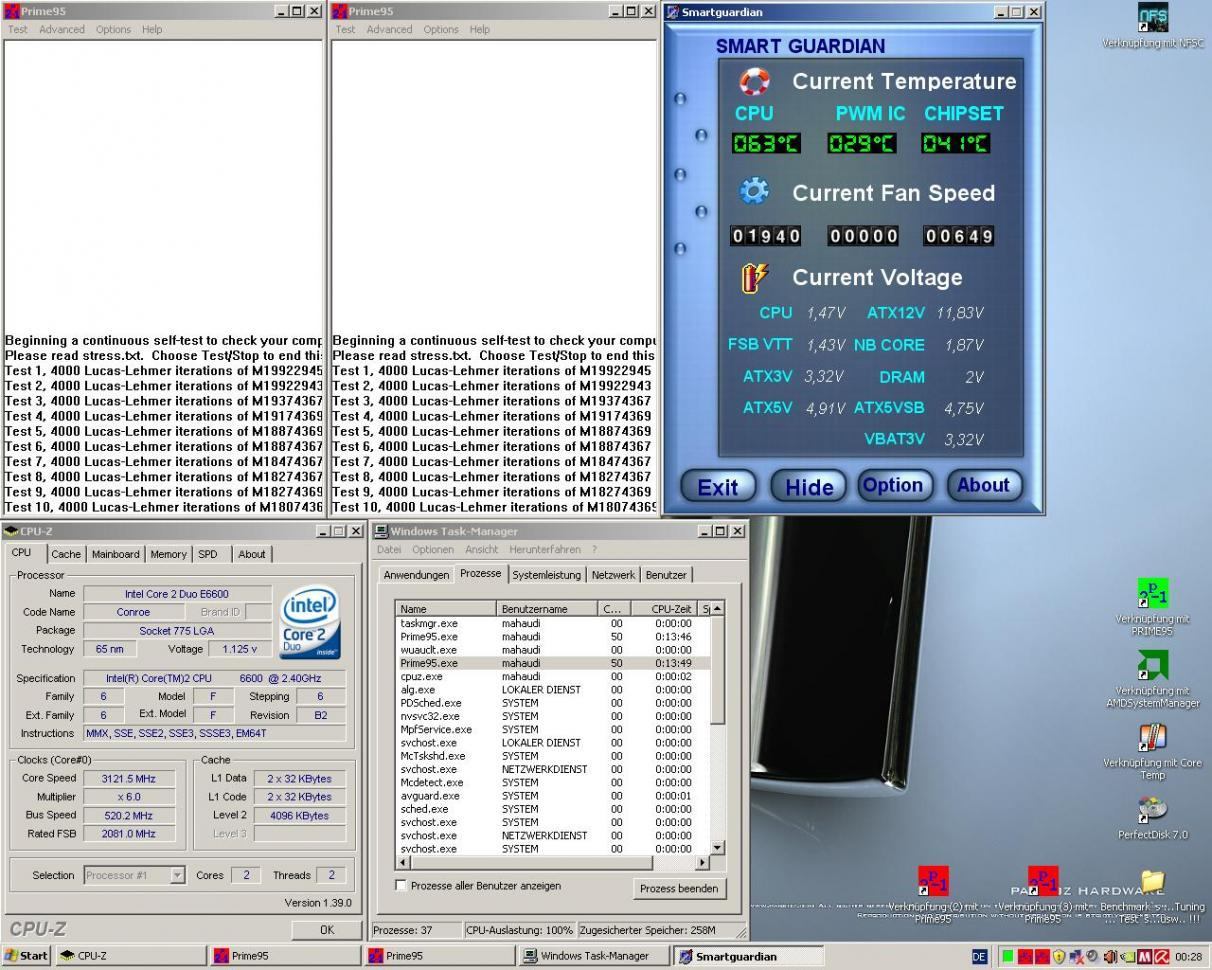Click the lifebuoy Current Temperature icon
1212x970 pixels.
754,82
